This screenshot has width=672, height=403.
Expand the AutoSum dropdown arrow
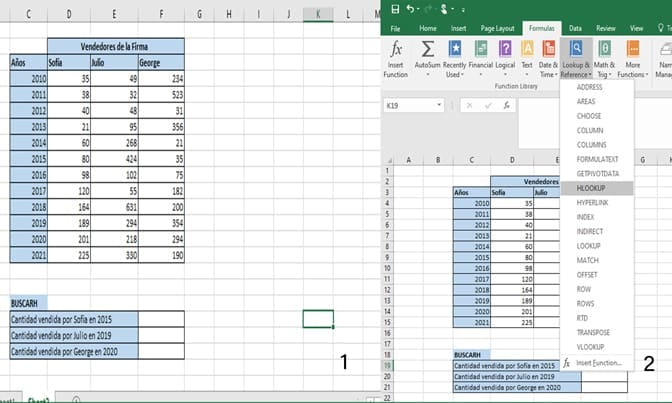(427, 75)
